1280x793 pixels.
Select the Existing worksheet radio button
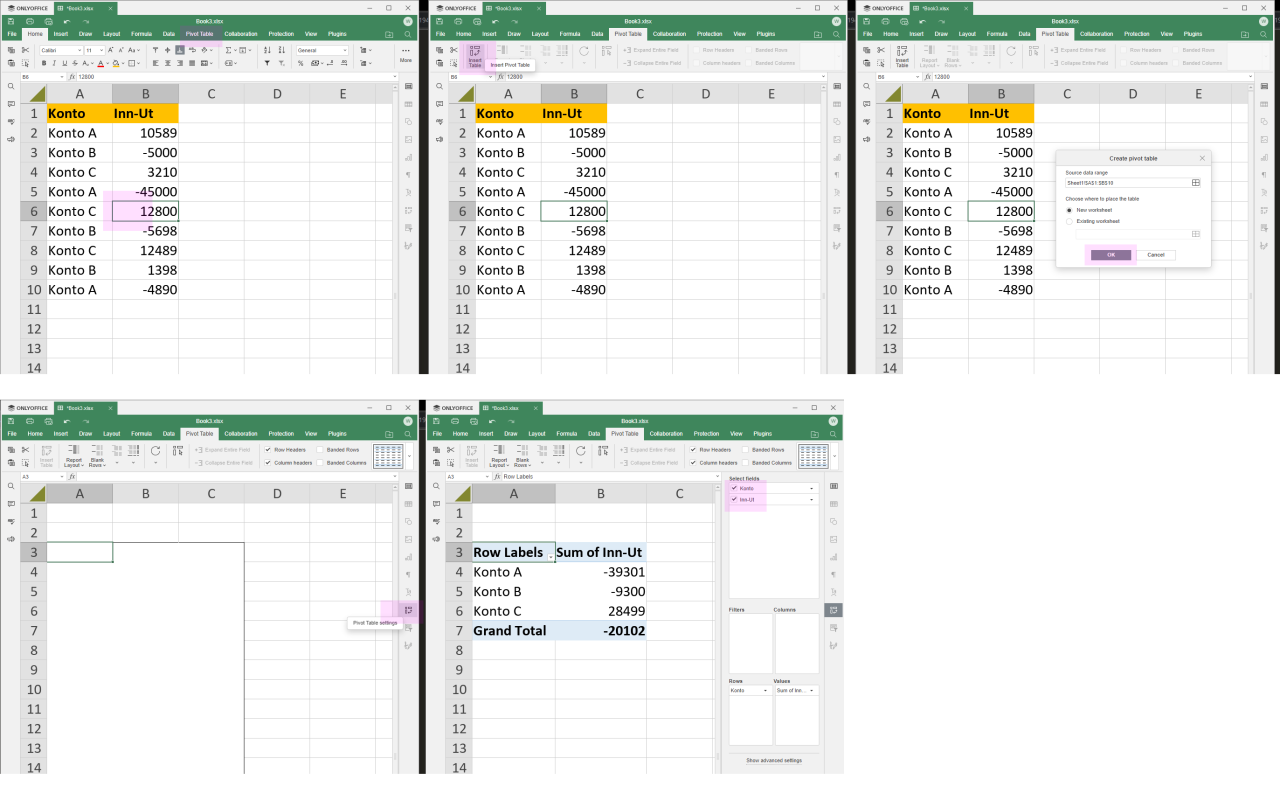pyautogui.click(x=1069, y=220)
